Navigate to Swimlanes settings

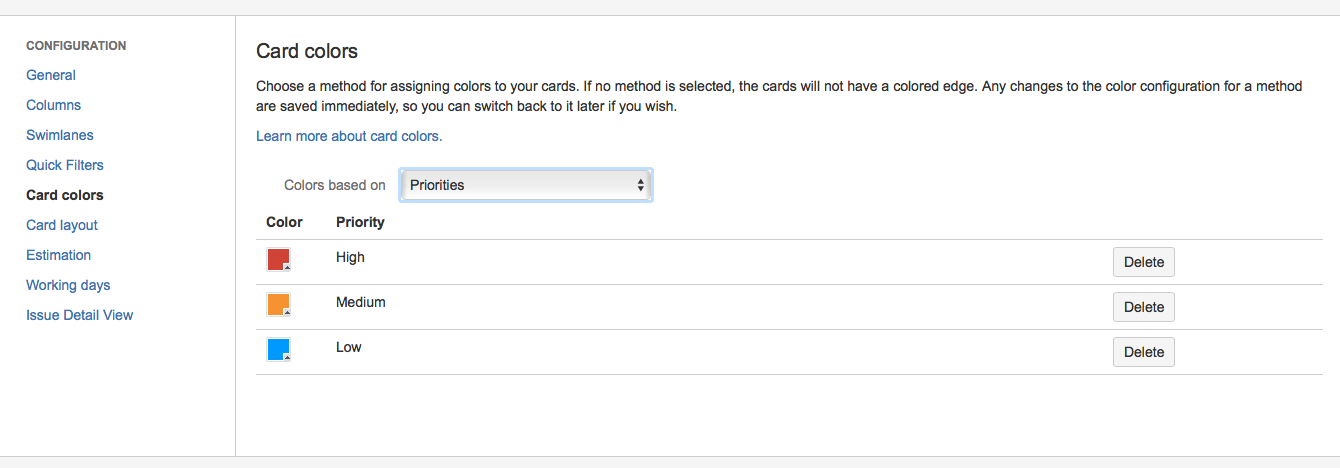tap(60, 135)
